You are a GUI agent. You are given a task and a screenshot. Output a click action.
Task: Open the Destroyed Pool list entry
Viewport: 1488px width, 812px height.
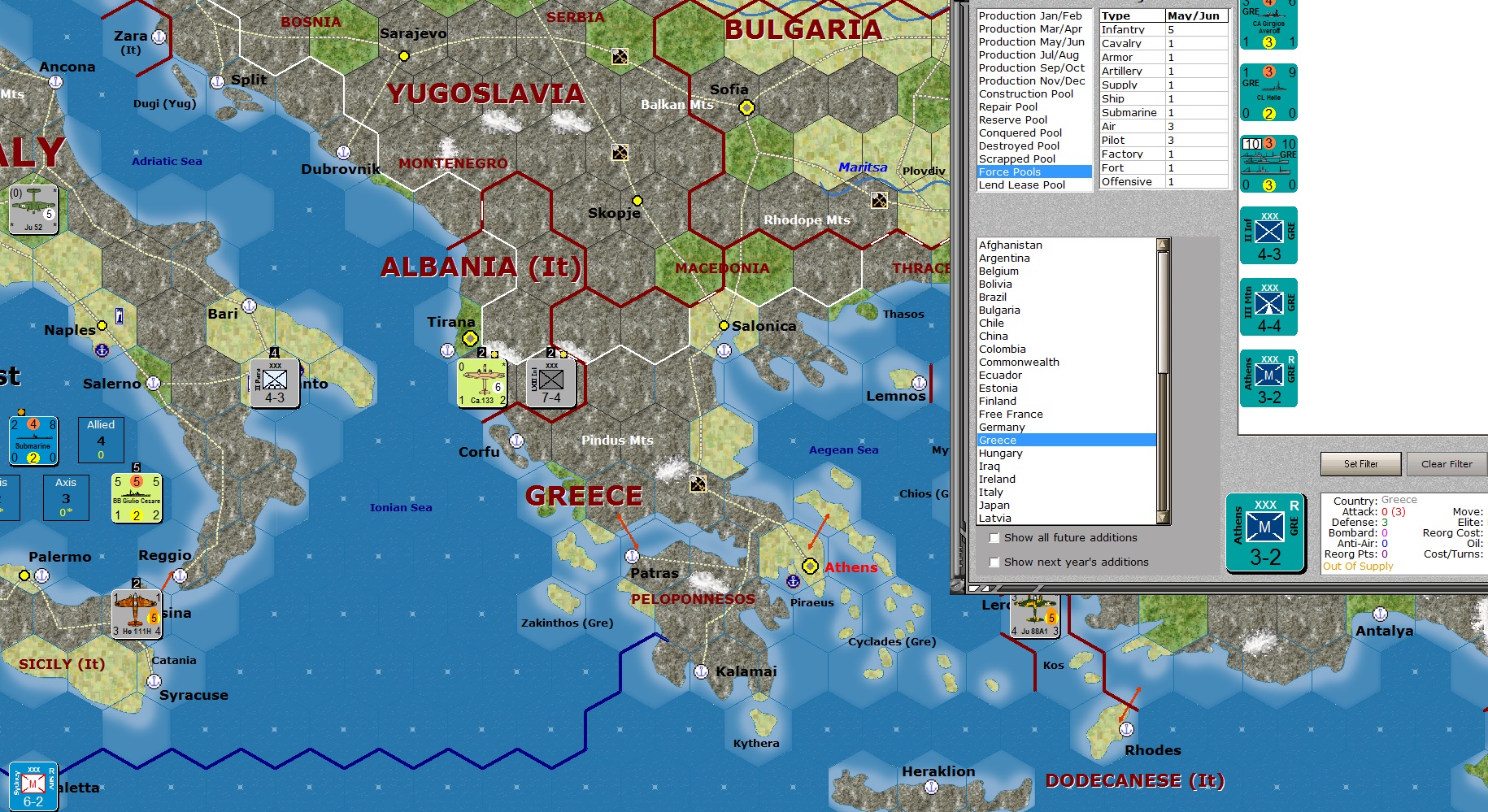1034,145
